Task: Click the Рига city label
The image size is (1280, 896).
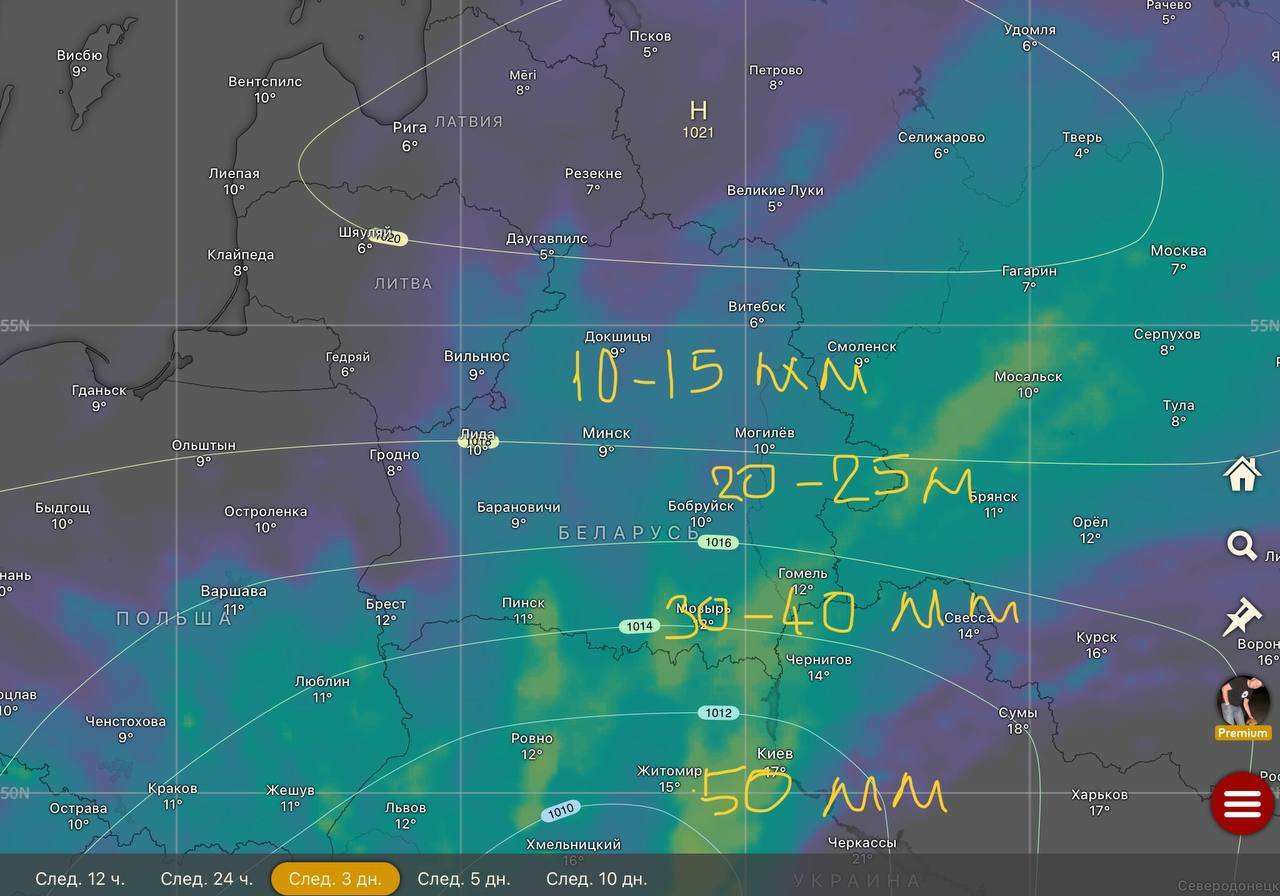Action: (410, 127)
